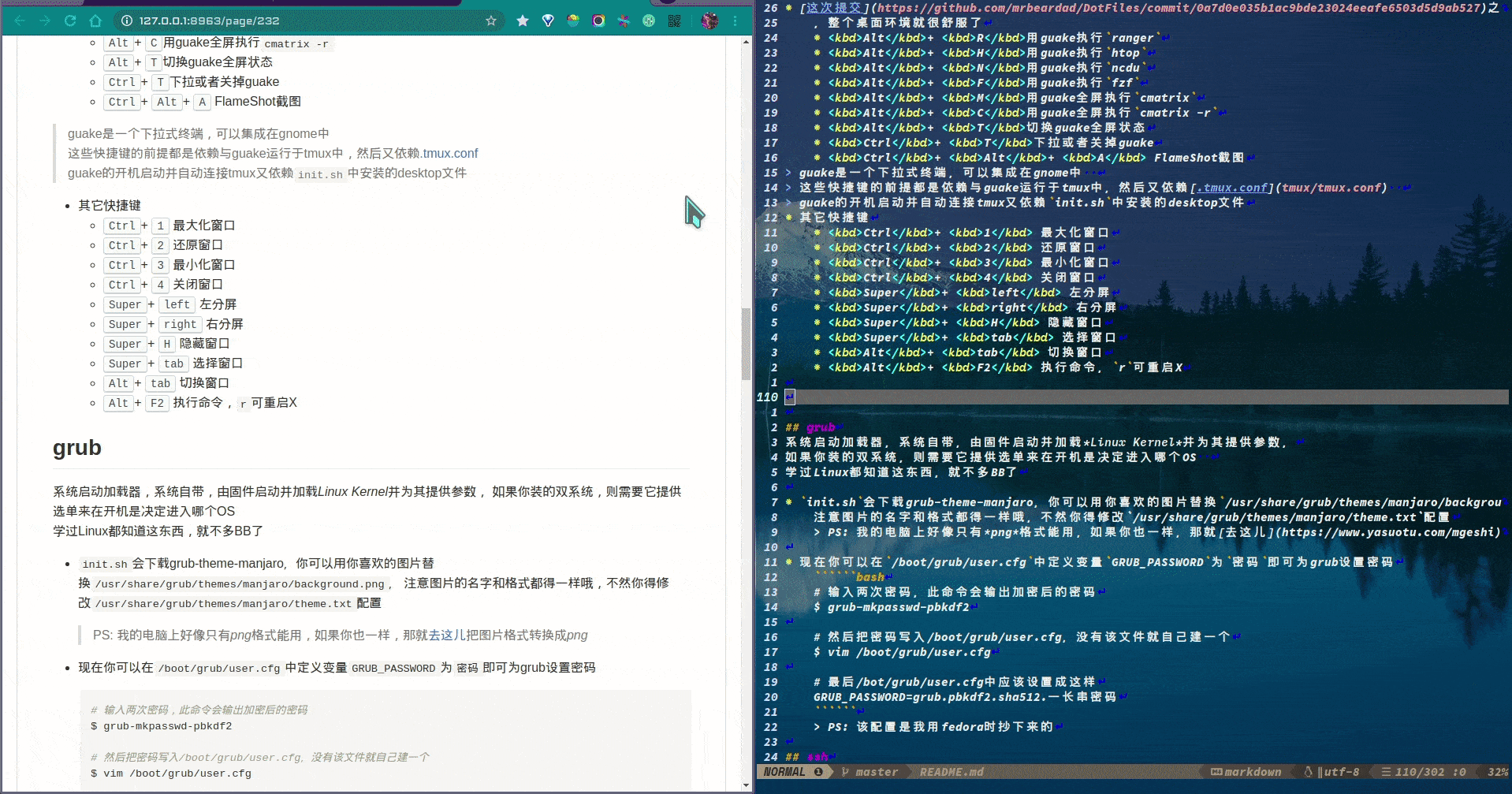Click the 最大化窗口 shortcut row
1512x794 pixels.
pos(169,226)
